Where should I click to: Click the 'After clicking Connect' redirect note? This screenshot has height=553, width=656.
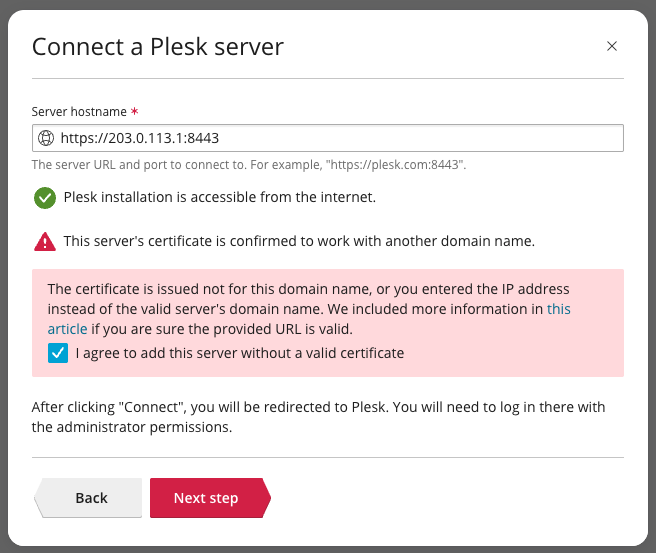[318, 417]
